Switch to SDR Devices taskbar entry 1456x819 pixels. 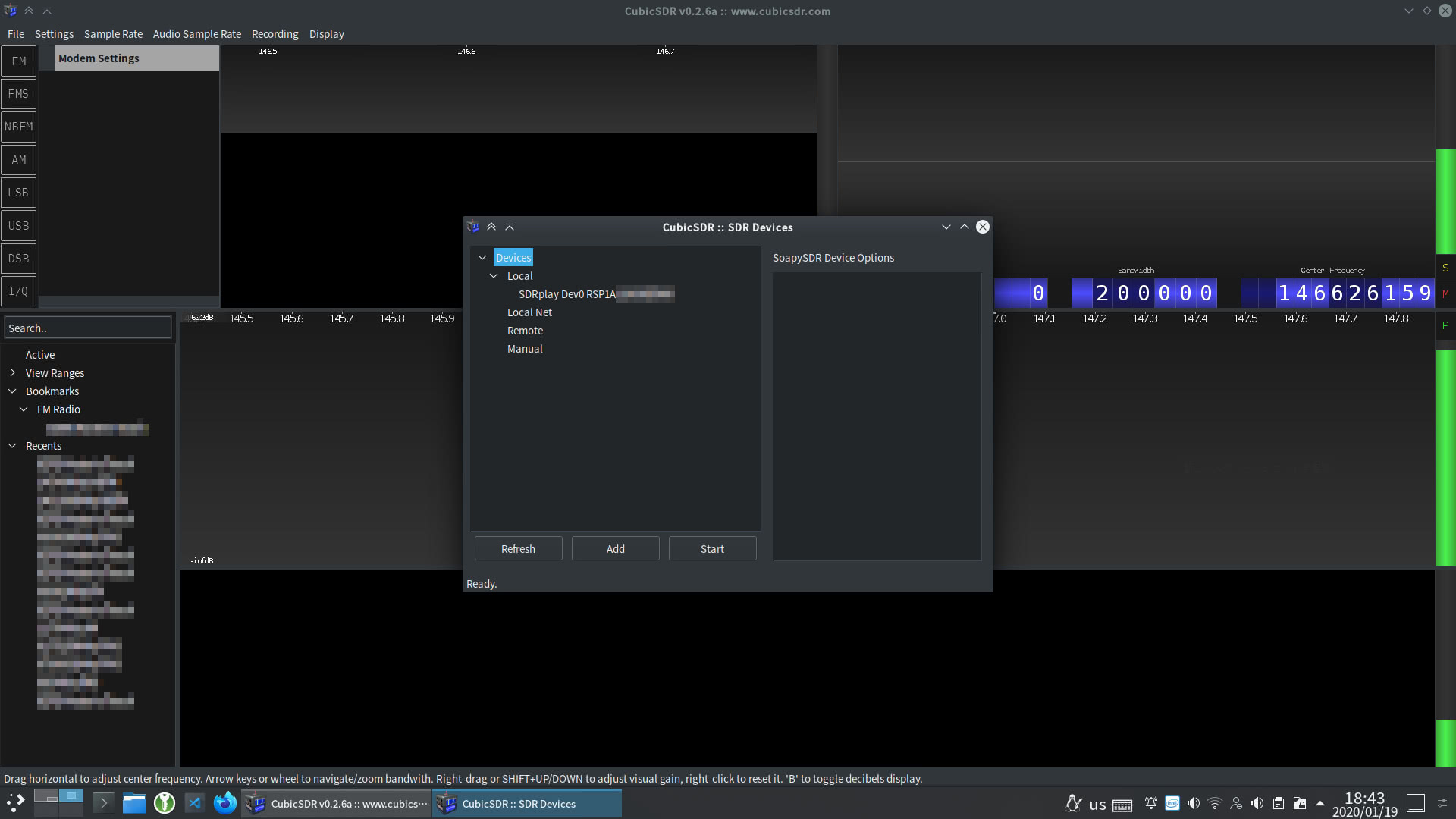[527, 803]
